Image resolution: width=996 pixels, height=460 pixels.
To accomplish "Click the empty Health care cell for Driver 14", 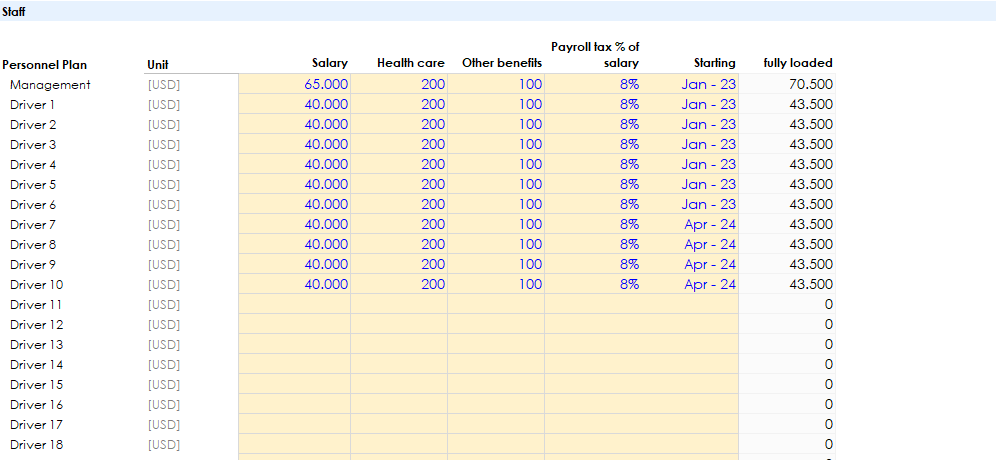I will point(399,365).
